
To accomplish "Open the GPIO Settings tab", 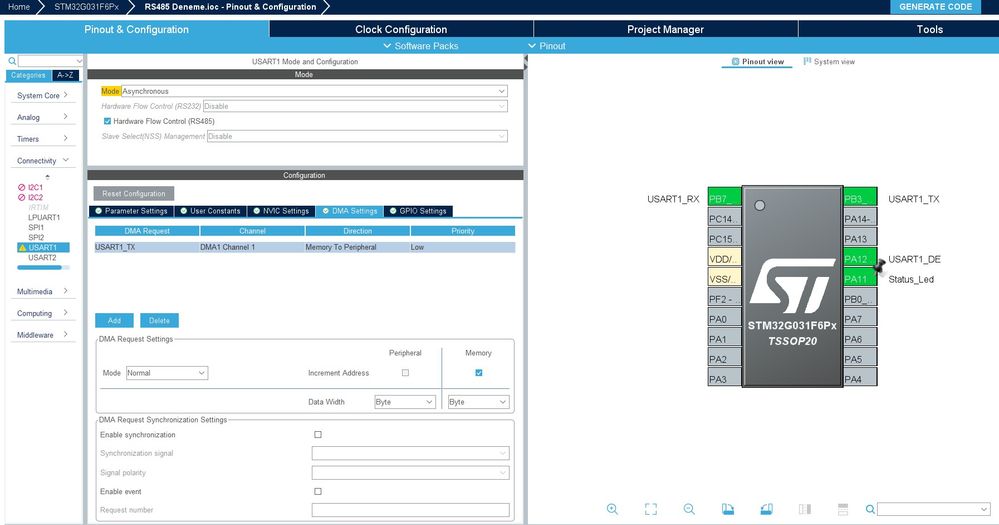I will pyautogui.click(x=418, y=211).
